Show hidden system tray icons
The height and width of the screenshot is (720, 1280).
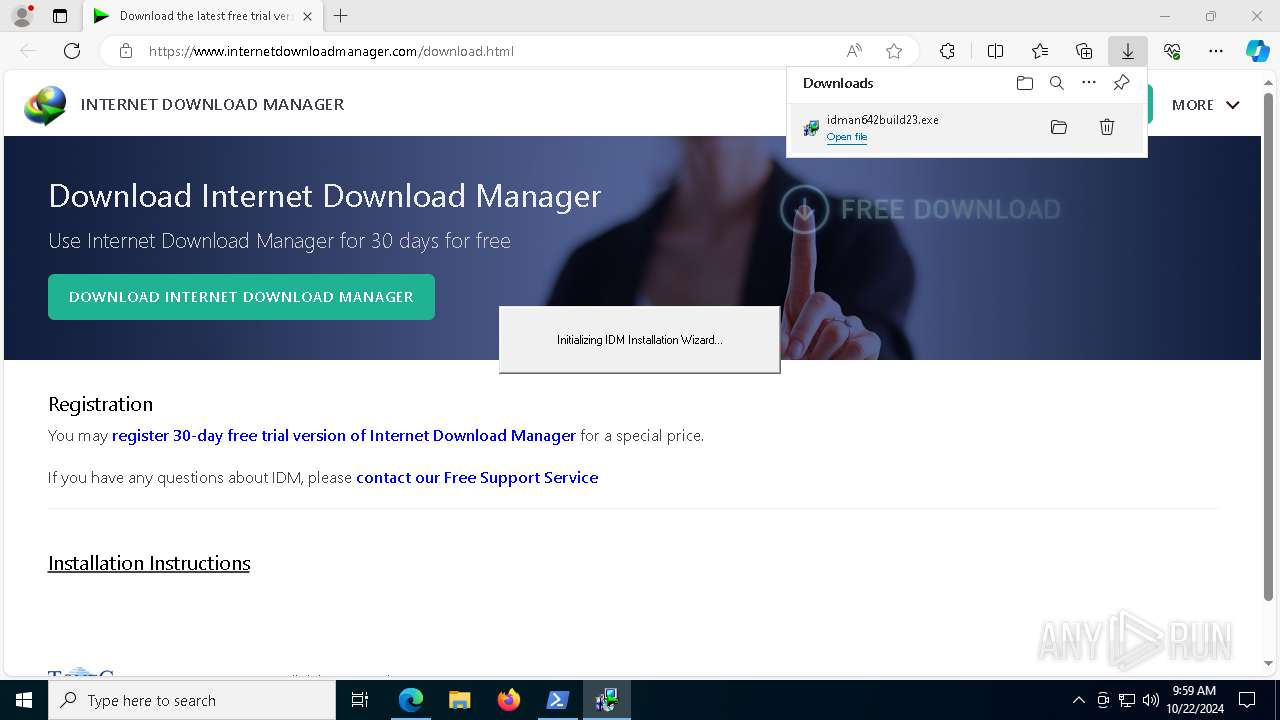coord(1078,700)
